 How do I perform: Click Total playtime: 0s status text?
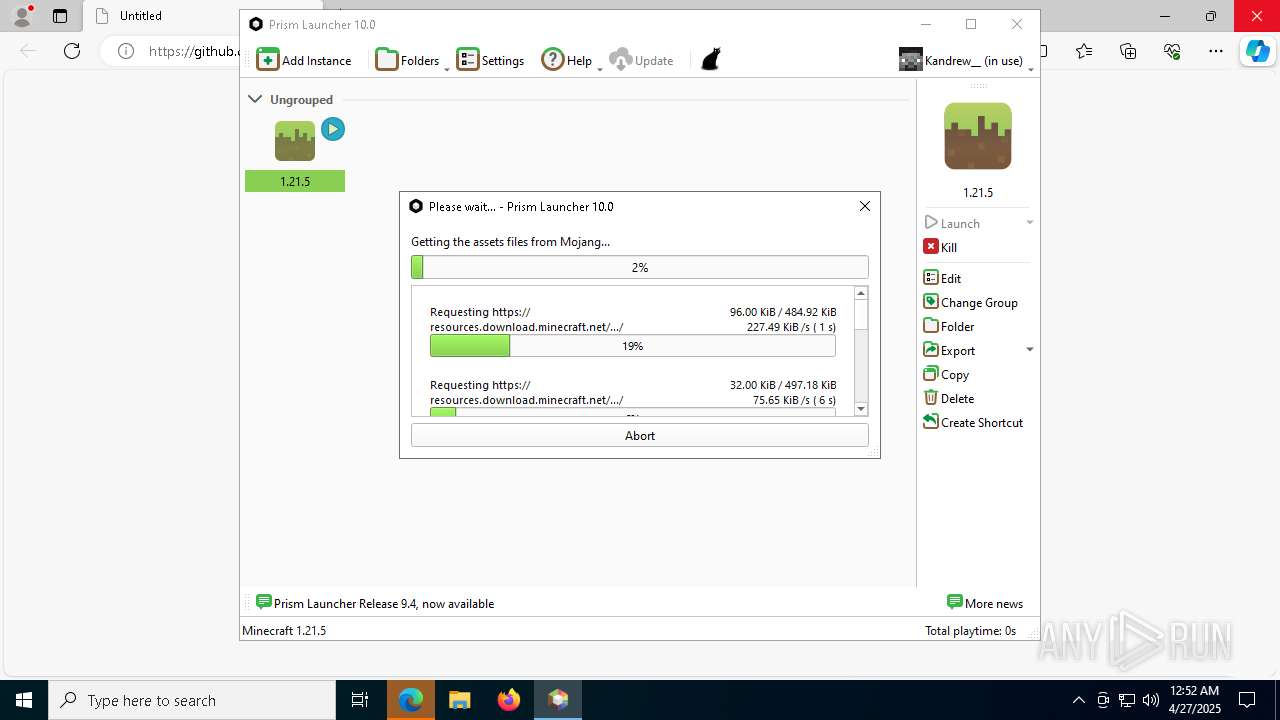(x=970, y=630)
